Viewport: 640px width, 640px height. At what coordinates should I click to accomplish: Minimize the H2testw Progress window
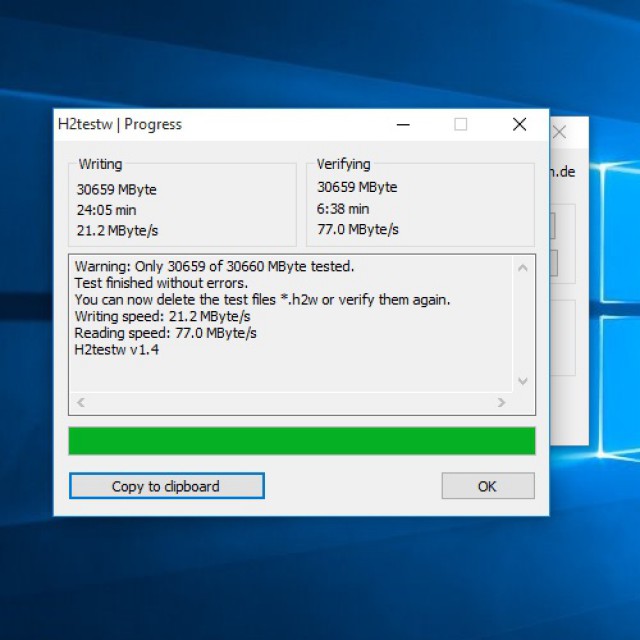click(403, 124)
